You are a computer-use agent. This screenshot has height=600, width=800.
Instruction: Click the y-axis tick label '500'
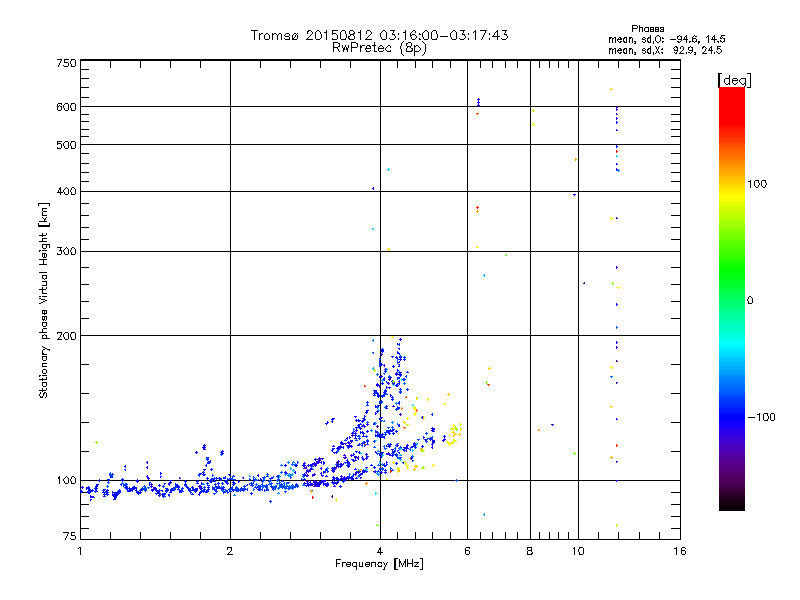pyautogui.click(x=66, y=145)
